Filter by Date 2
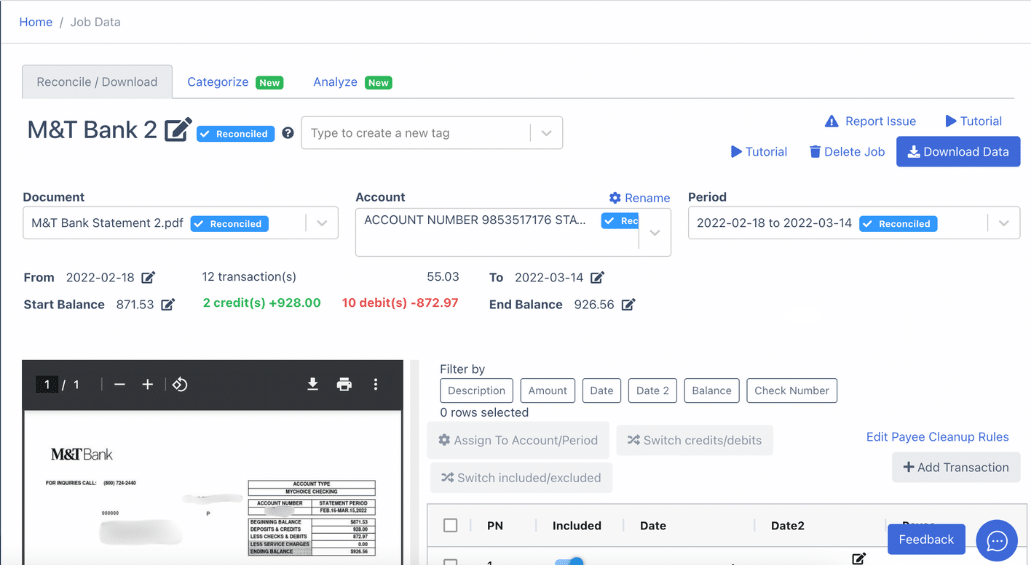 pyautogui.click(x=652, y=390)
